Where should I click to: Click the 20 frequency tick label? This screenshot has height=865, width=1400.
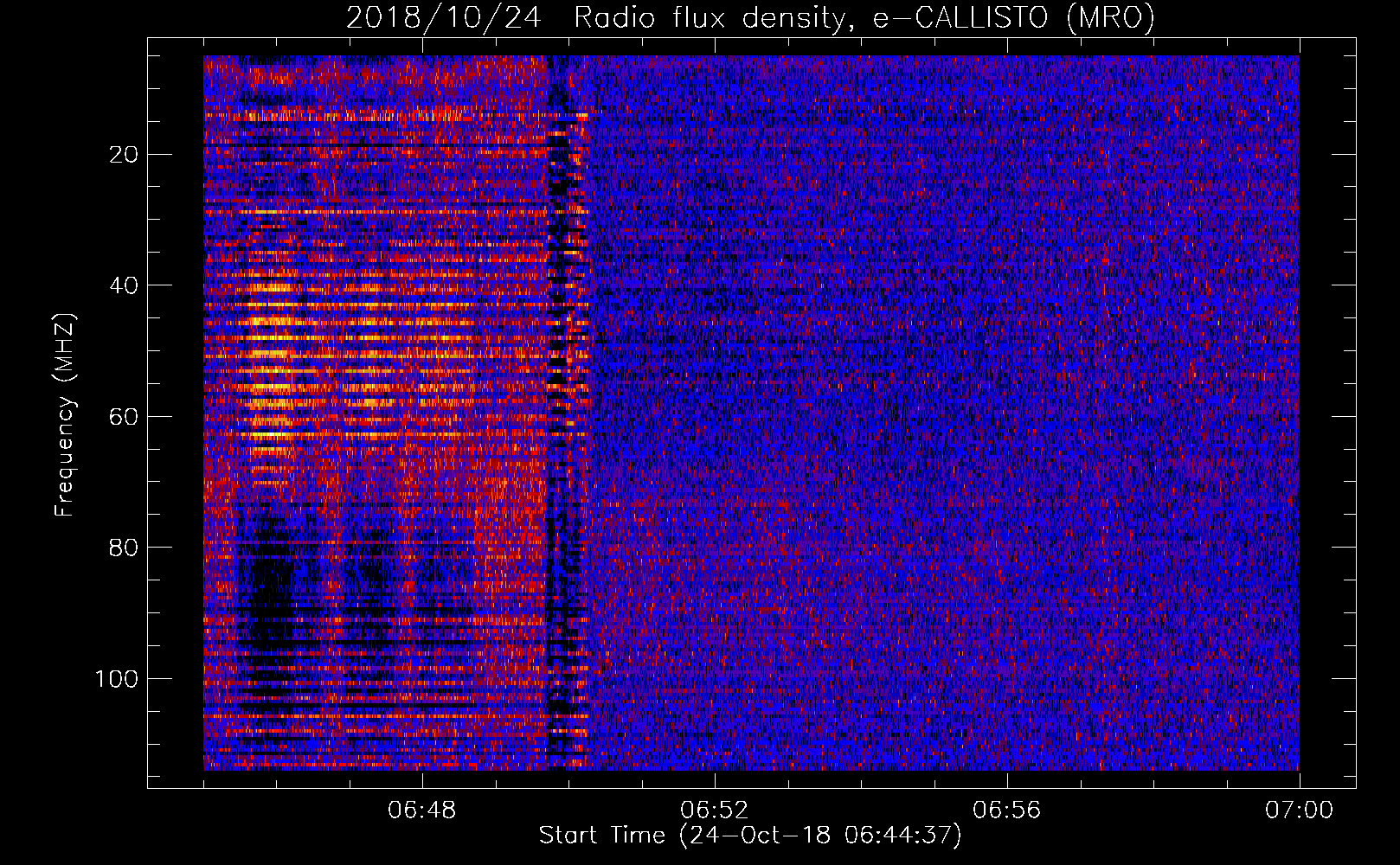125,155
